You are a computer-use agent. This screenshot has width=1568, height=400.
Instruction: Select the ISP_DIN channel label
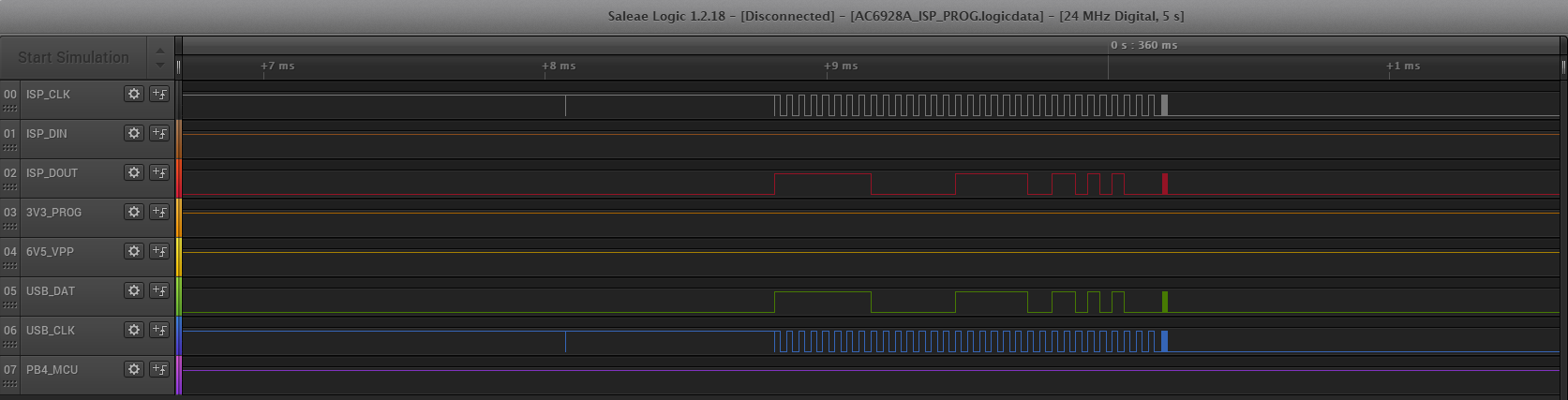[x=47, y=134]
